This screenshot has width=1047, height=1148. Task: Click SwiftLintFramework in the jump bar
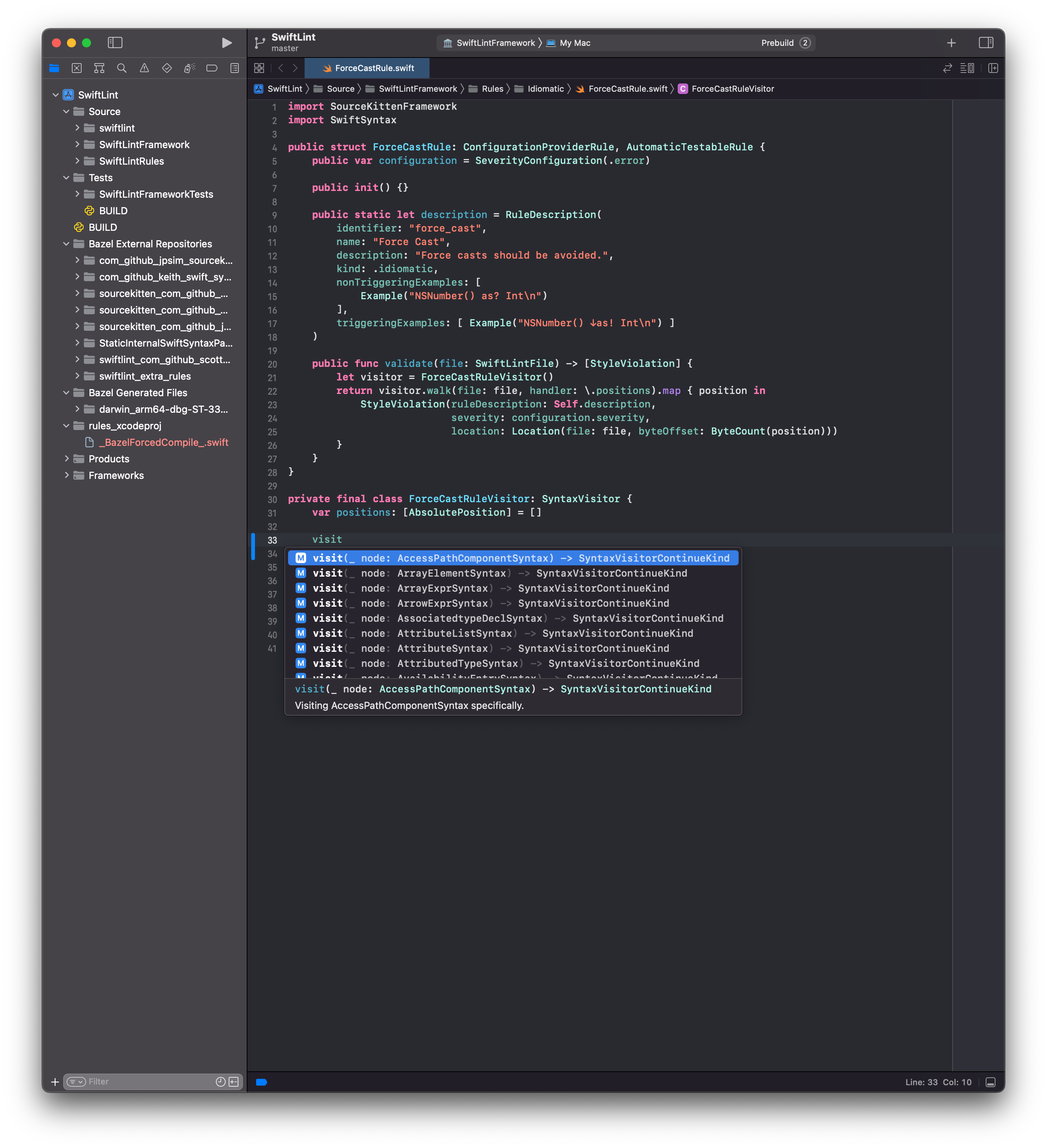tap(411, 89)
